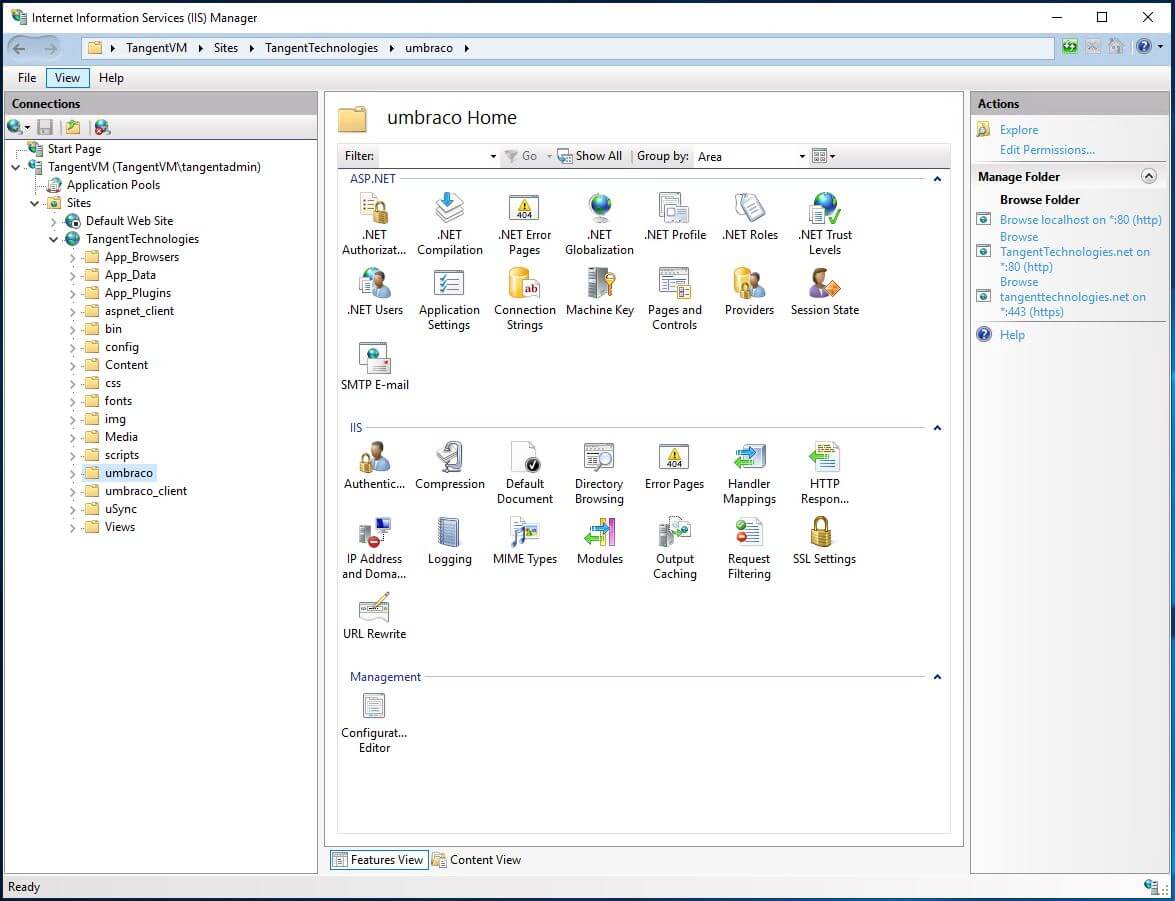Collapse the Management feature group
This screenshot has height=901, width=1175.
point(937,677)
